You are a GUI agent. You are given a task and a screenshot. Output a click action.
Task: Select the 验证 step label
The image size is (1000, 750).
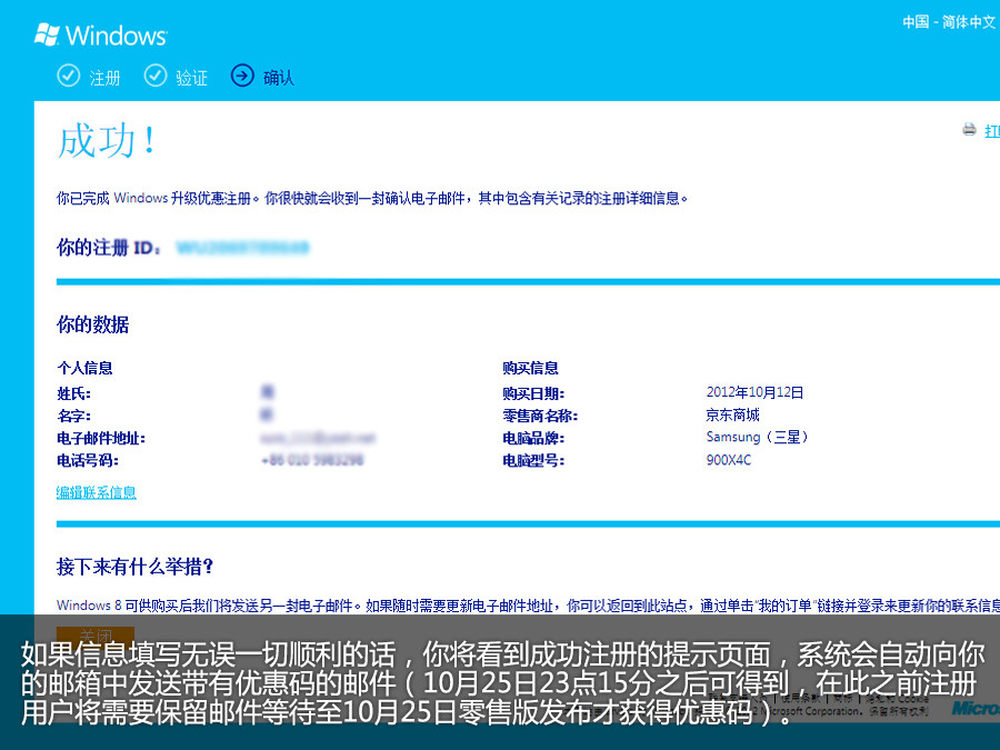191,78
